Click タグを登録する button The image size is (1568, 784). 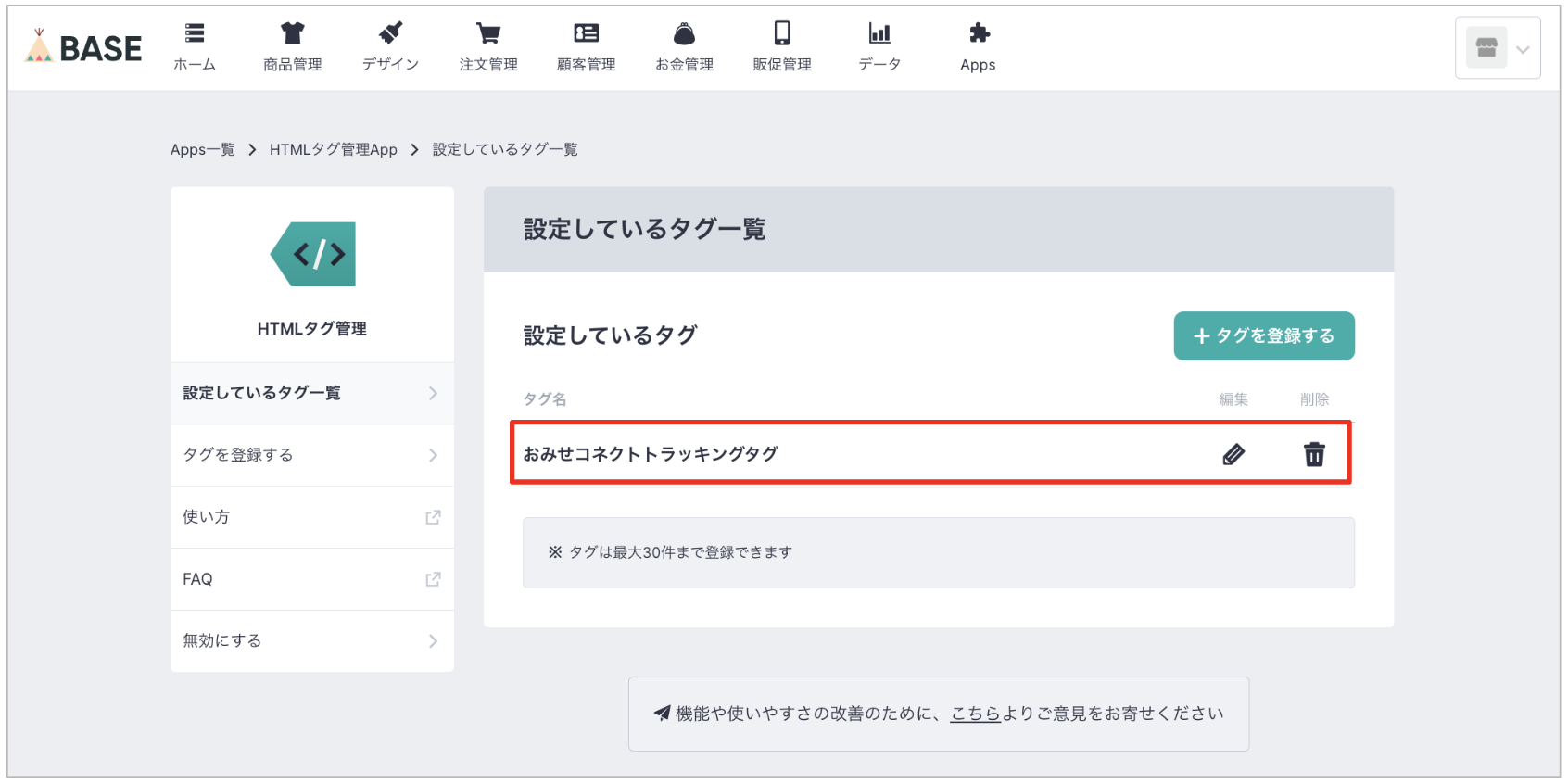pos(1264,335)
